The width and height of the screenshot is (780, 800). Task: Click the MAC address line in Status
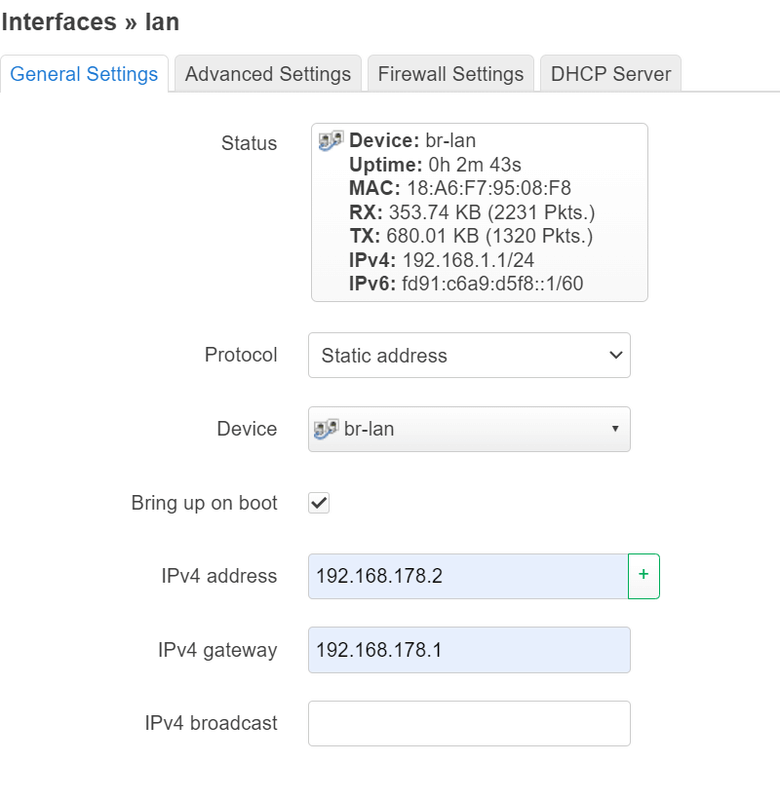[460, 188]
